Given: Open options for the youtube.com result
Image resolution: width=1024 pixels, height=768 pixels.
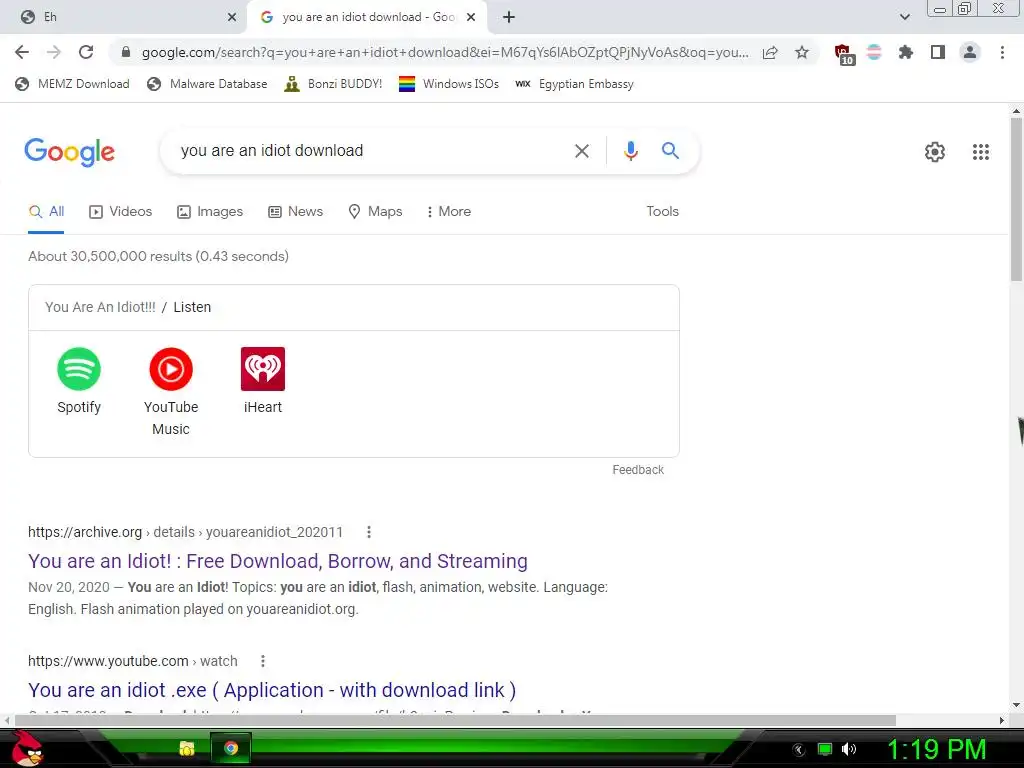Looking at the screenshot, I should pyautogui.click(x=263, y=661).
